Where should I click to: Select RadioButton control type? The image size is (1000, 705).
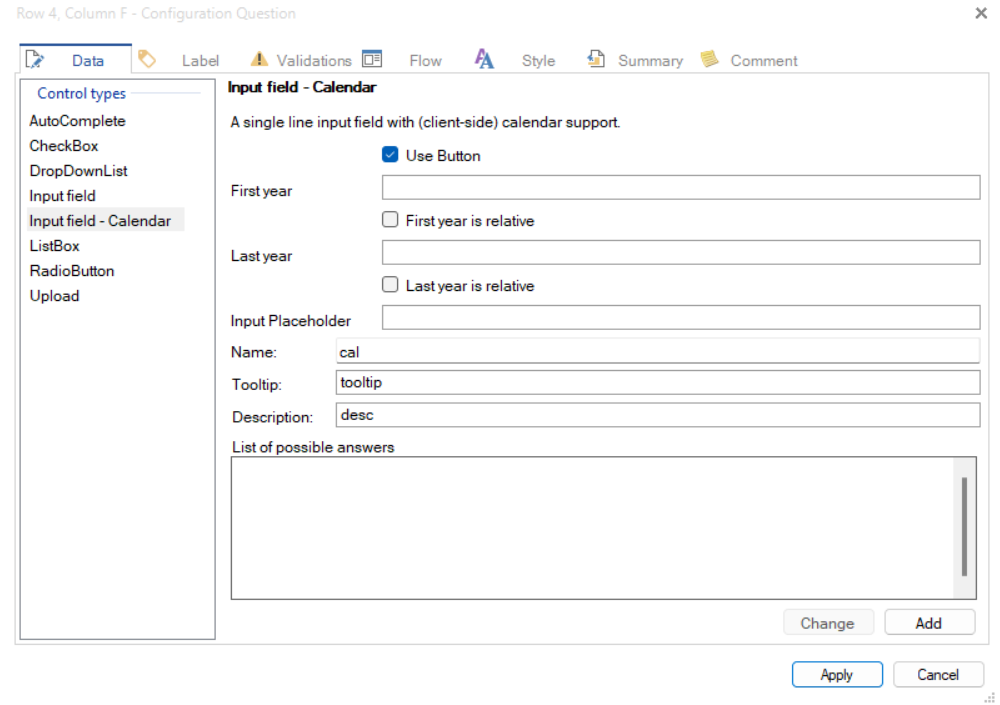[x=72, y=271]
